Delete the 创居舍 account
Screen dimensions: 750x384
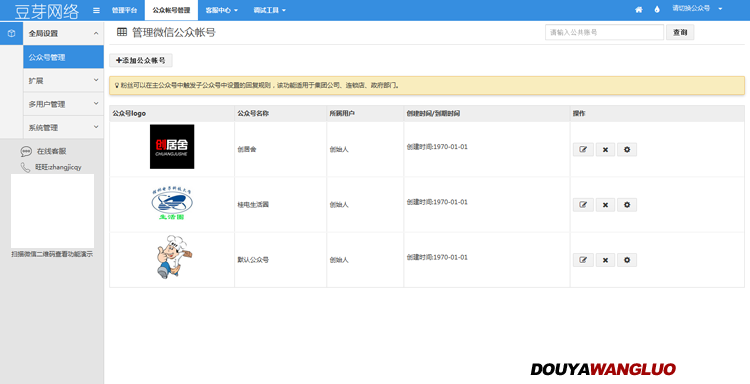tap(605, 150)
